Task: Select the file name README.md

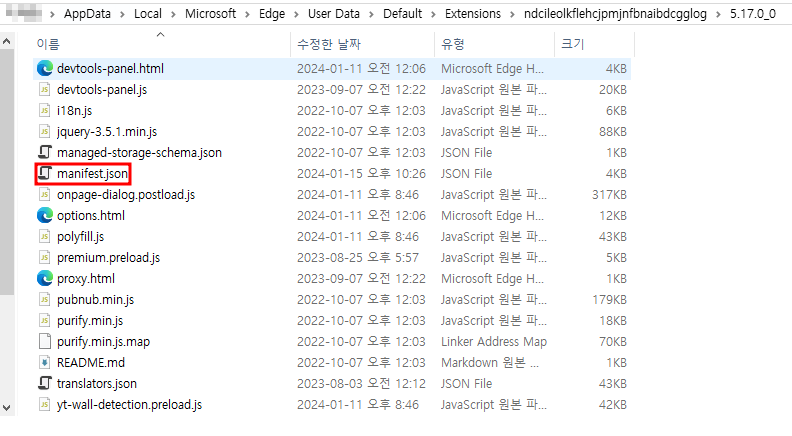Action: 91,363
